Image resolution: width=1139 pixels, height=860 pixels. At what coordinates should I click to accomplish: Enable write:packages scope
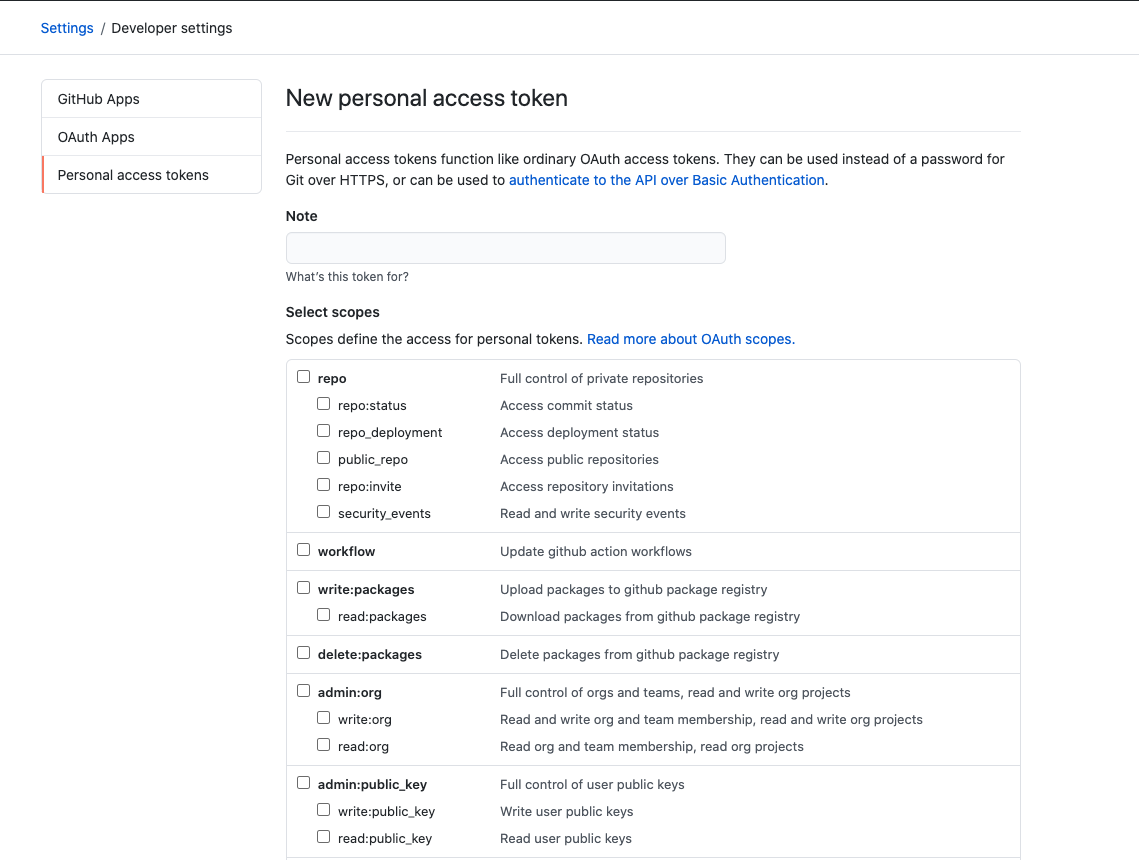303,588
